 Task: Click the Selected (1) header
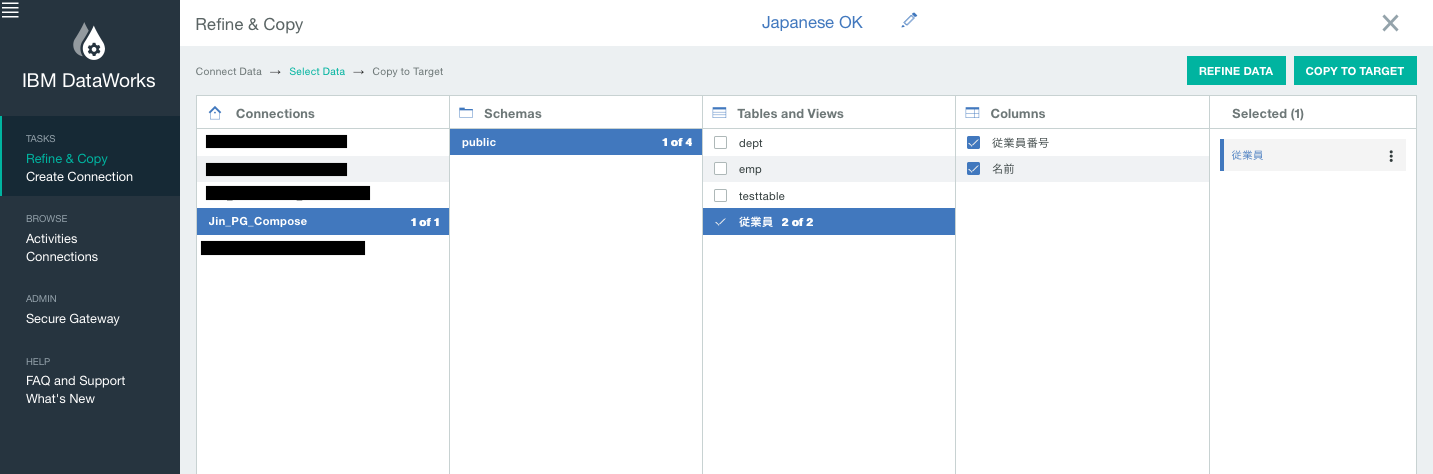(1268, 113)
